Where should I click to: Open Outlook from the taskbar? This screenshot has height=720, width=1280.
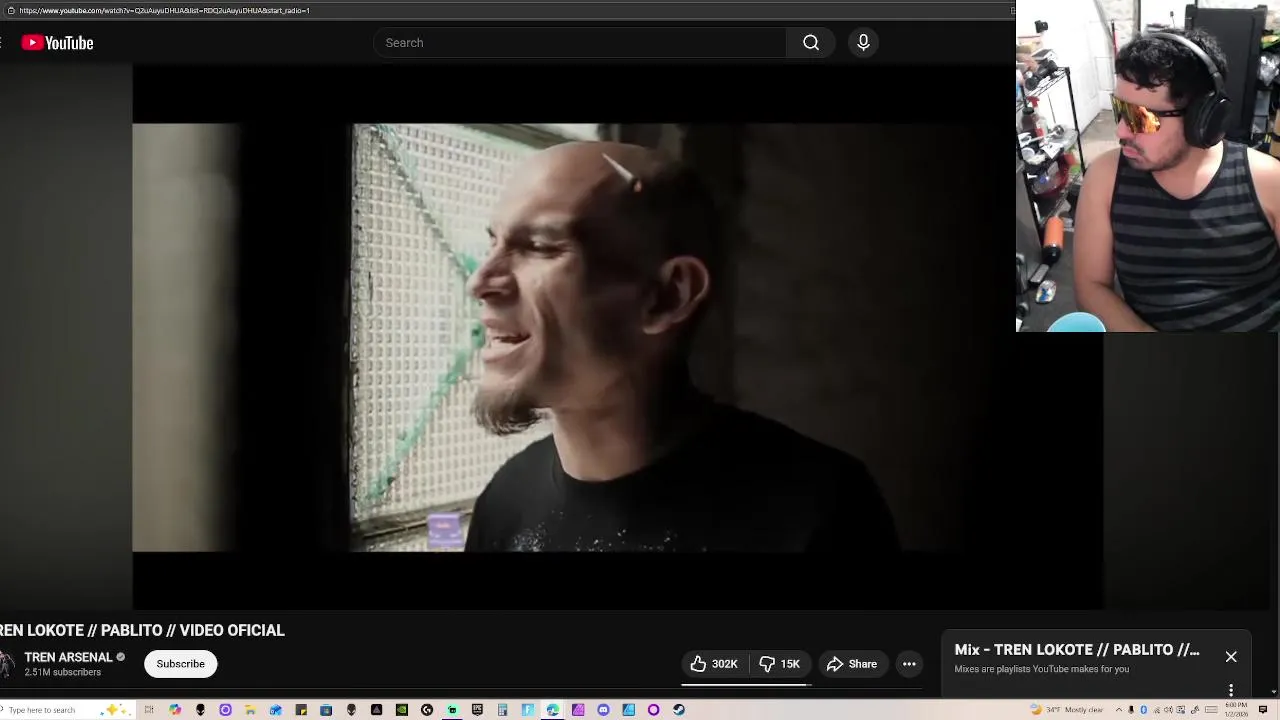point(275,710)
